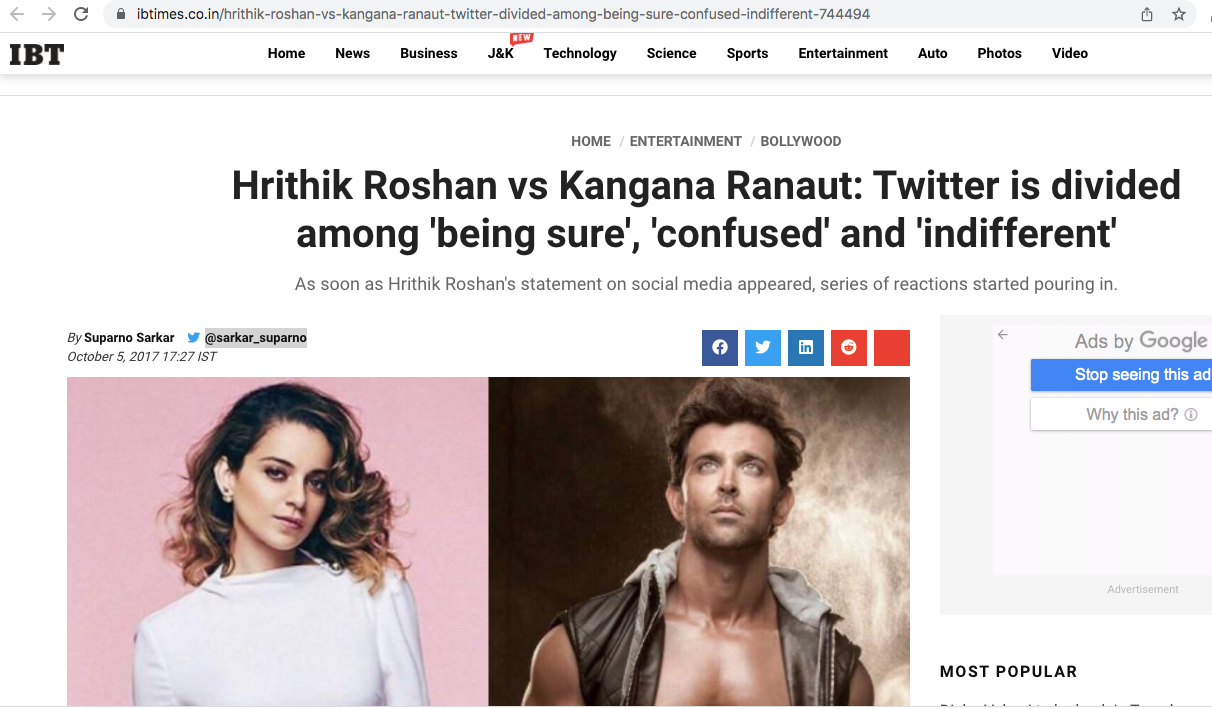
Task: Share article on Facebook icon
Action: click(x=719, y=347)
